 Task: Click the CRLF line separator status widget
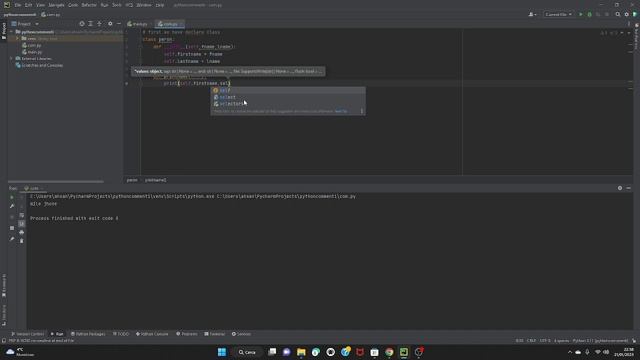tap(531, 340)
